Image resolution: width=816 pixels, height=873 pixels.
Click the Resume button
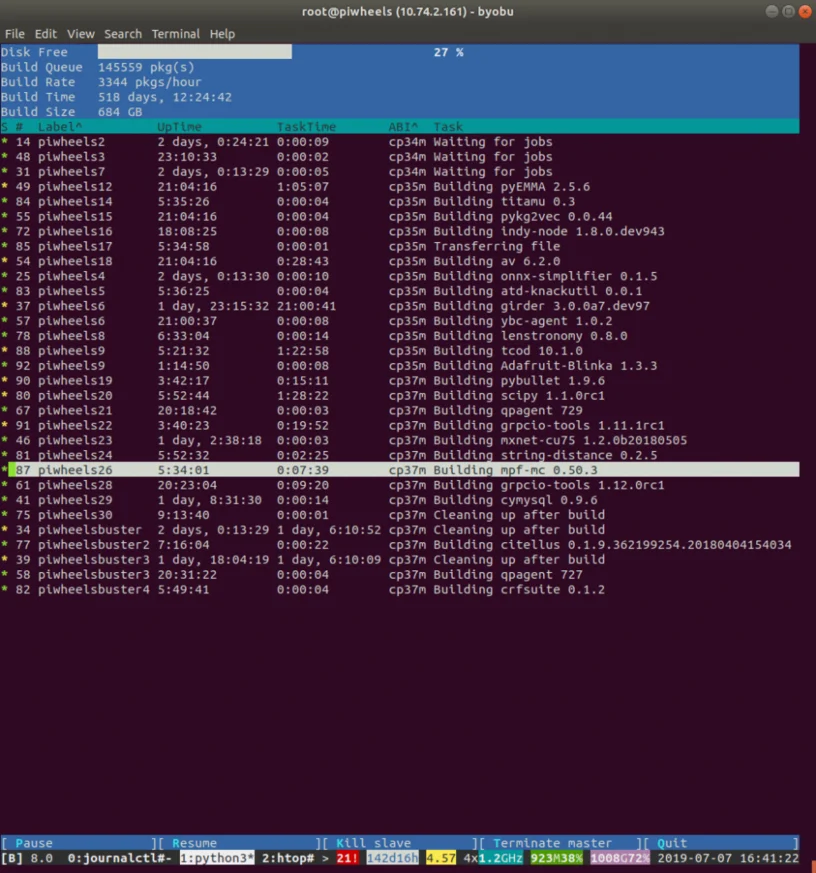[x=194, y=843]
